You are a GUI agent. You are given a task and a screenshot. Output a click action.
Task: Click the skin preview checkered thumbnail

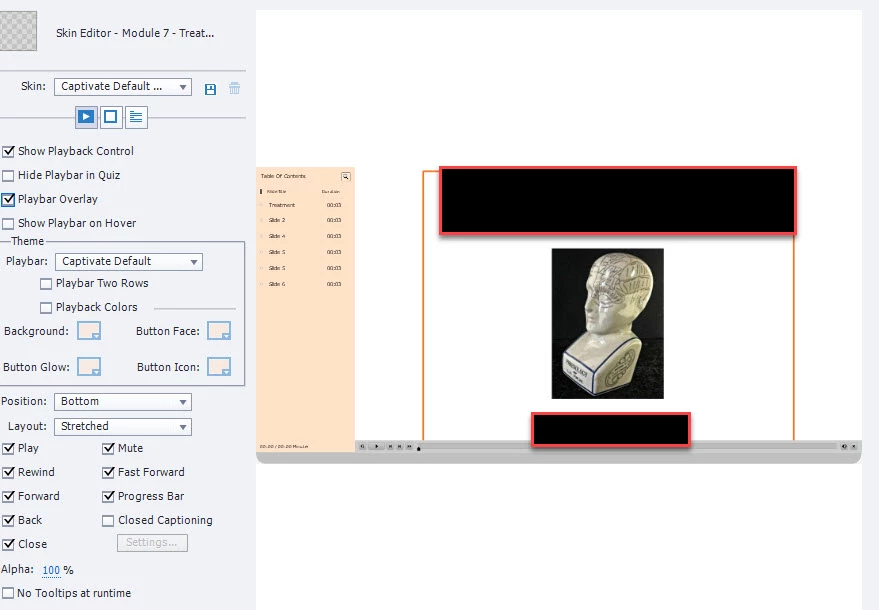(18, 31)
